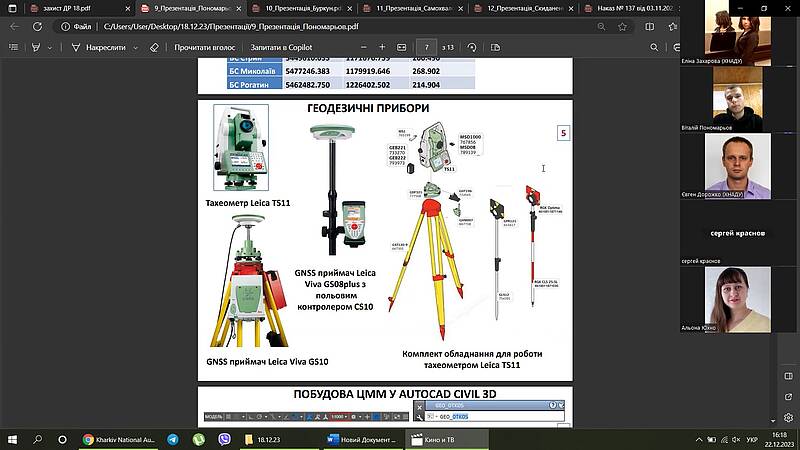Expand the highlighter options dropdown
The image size is (800, 450).
(50, 48)
